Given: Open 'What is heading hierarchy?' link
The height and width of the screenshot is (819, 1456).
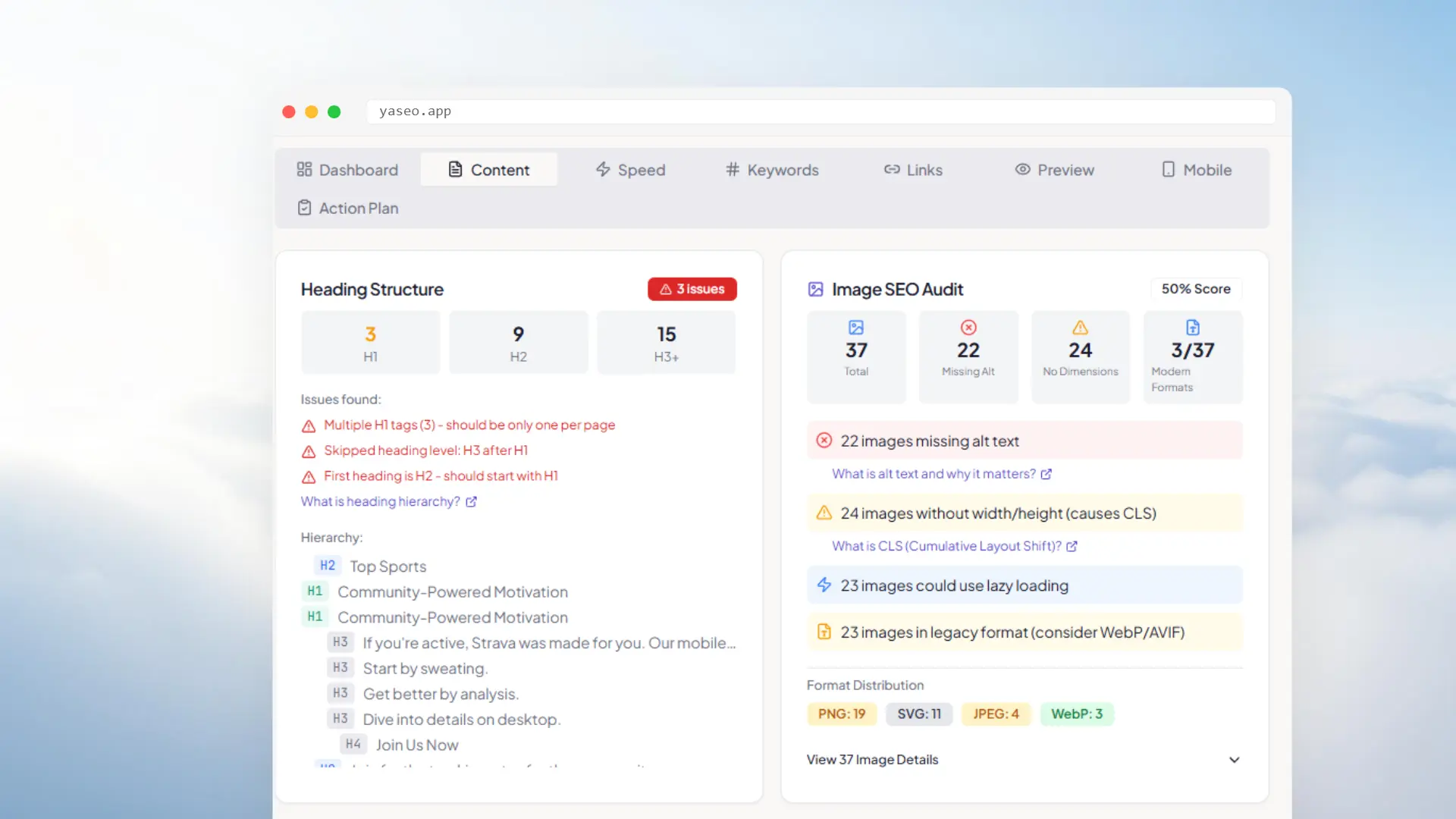Looking at the screenshot, I should coord(380,501).
